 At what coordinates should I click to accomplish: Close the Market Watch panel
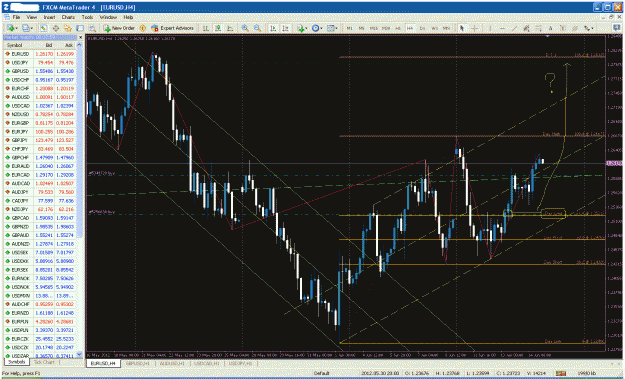pos(81,37)
